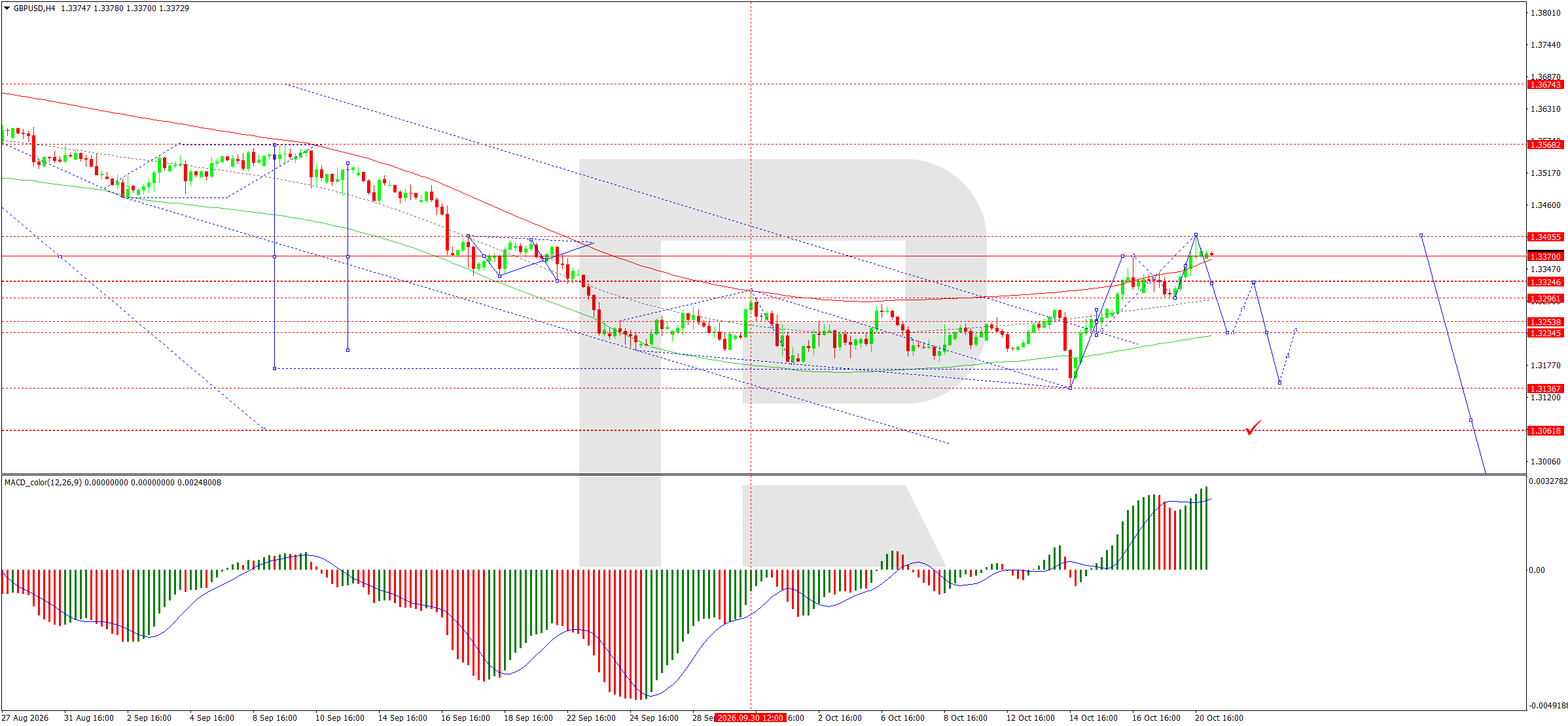The height and width of the screenshot is (726, 1568).
Task: Click the MACD_color(12,26,9) indicator label
Action: [x=43, y=483]
